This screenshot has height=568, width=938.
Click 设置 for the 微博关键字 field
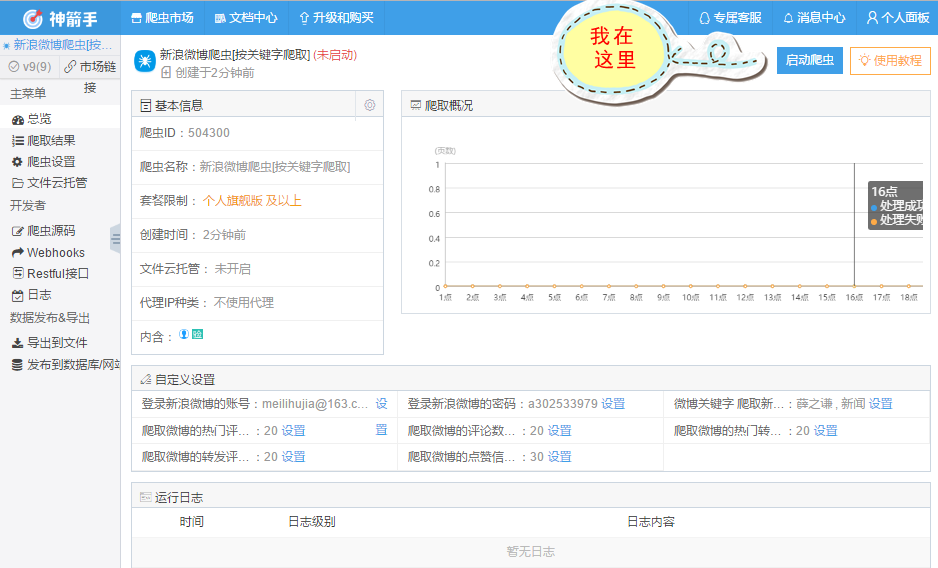pyautogui.click(x=880, y=404)
